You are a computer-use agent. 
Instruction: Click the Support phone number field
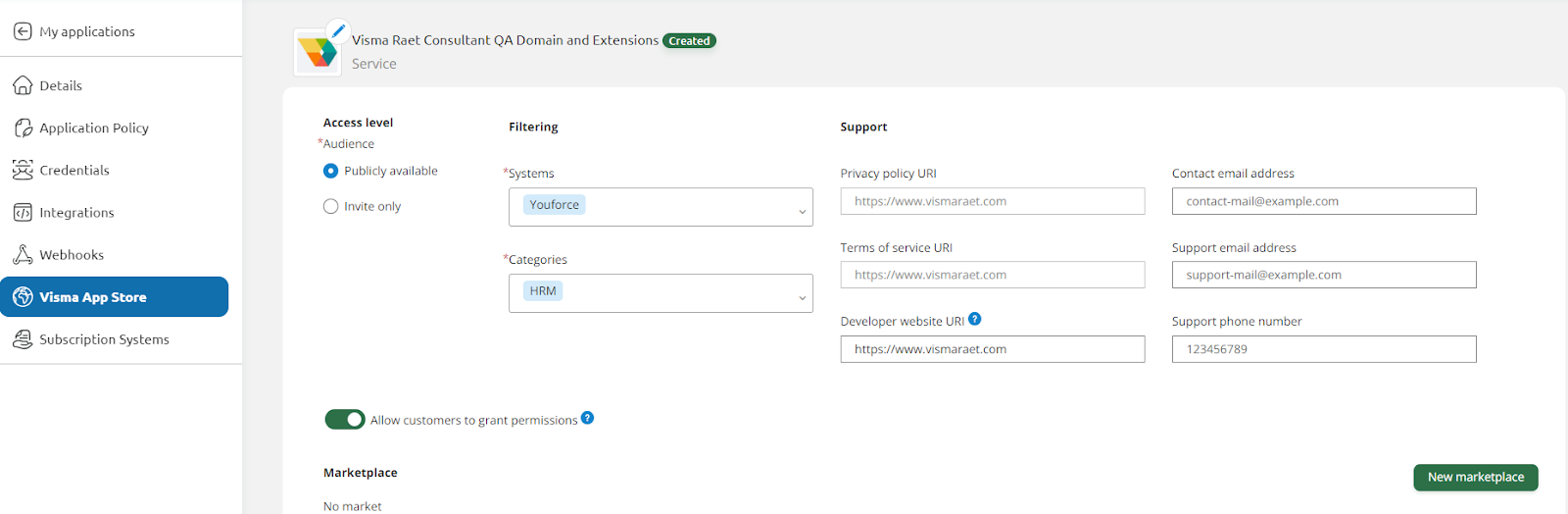[1323, 349]
